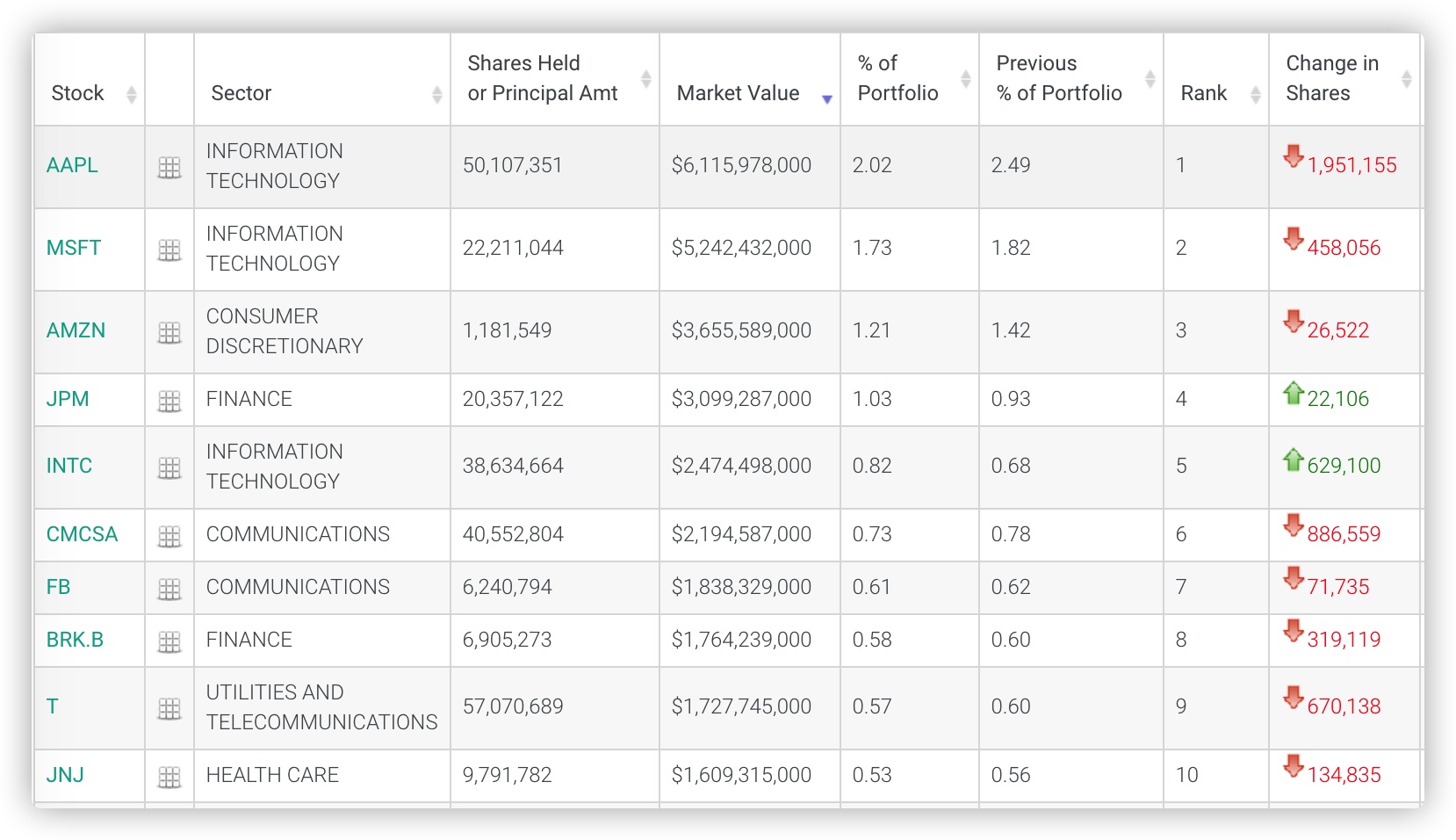Sort by Sector column header
Viewport: 1456px width, 840px height.
[x=241, y=93]
